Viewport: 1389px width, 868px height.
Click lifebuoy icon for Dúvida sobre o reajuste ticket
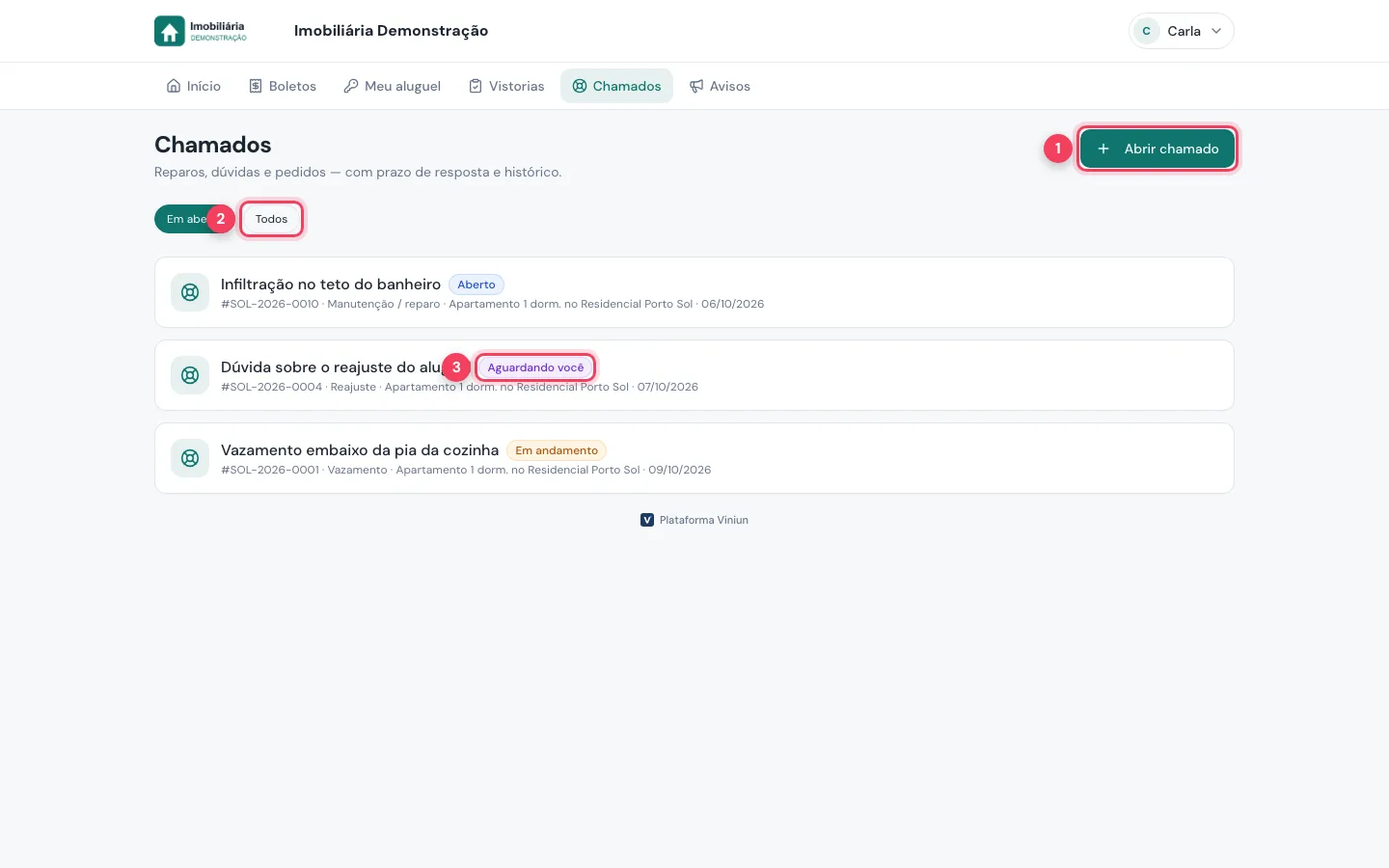tap(190, 375)
